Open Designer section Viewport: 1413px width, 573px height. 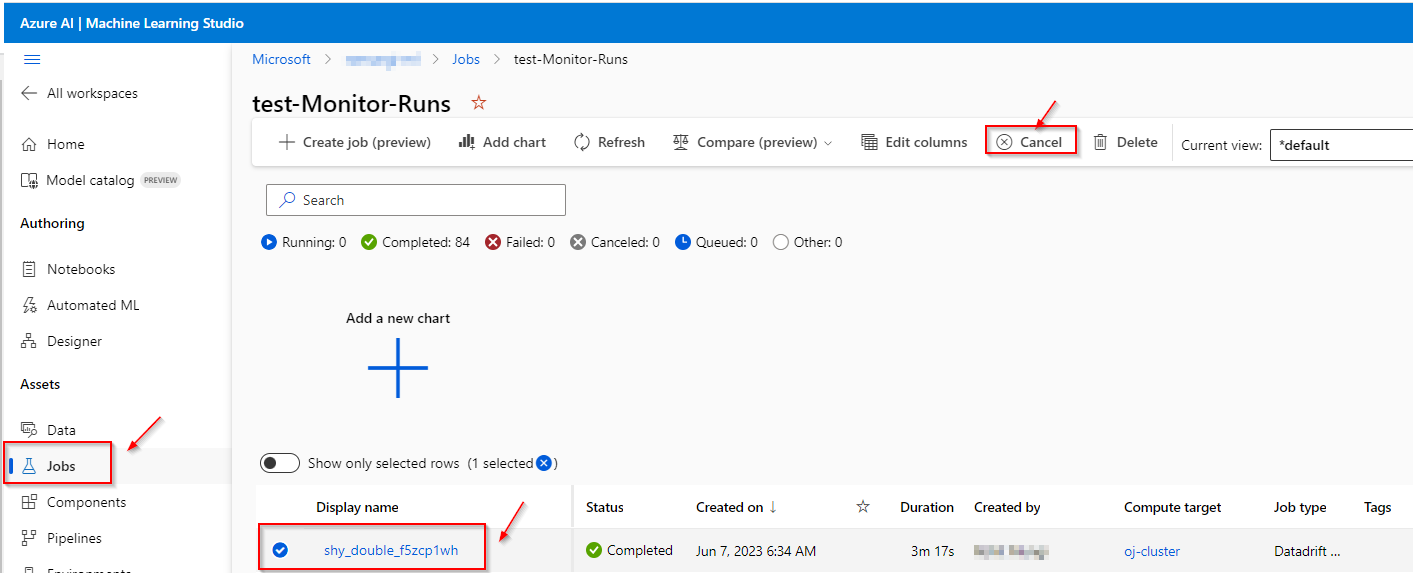pyautogui.click(x=61, y=341)
